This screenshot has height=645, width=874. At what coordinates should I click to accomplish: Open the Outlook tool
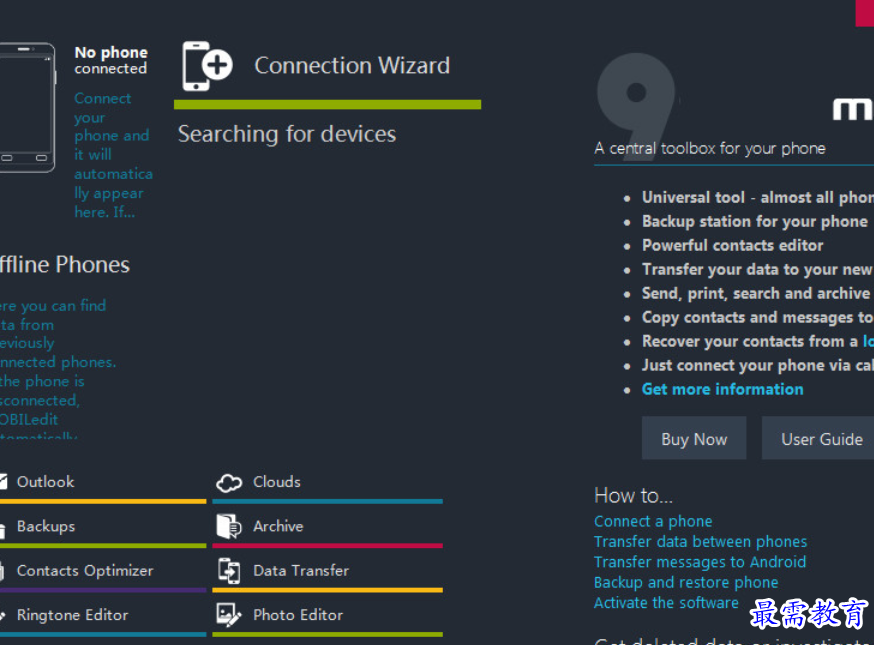(45, 482)
